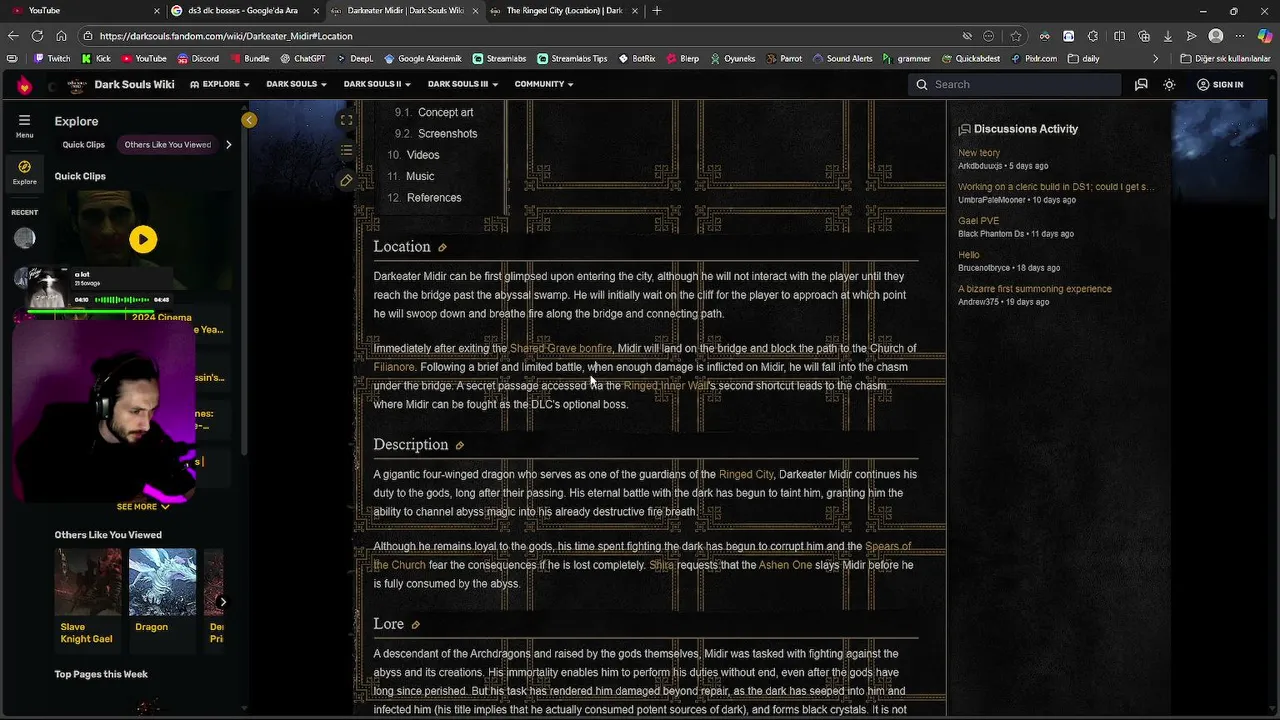
Task: Click the Dark Souls Wiki title
Action: click(x=134, y=85)
